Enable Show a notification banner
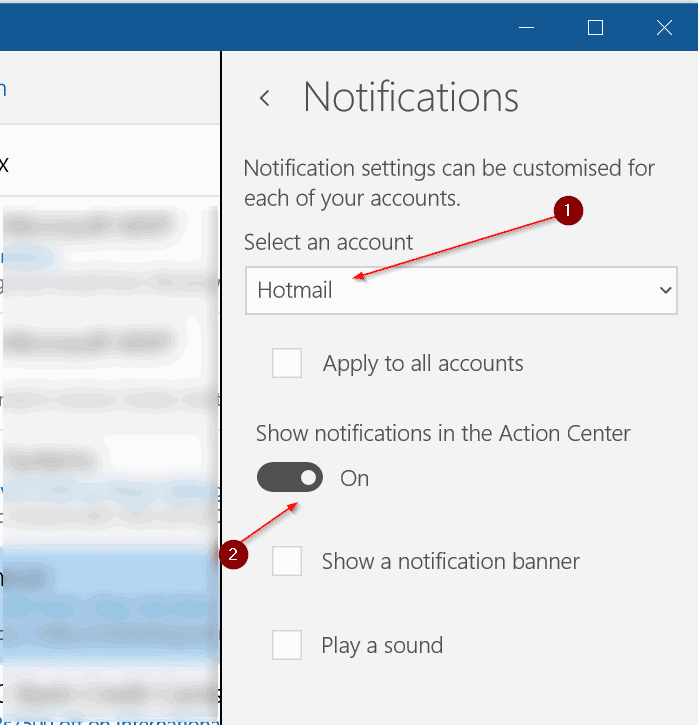This screenshot has height=725, width=698. point(287,561)
